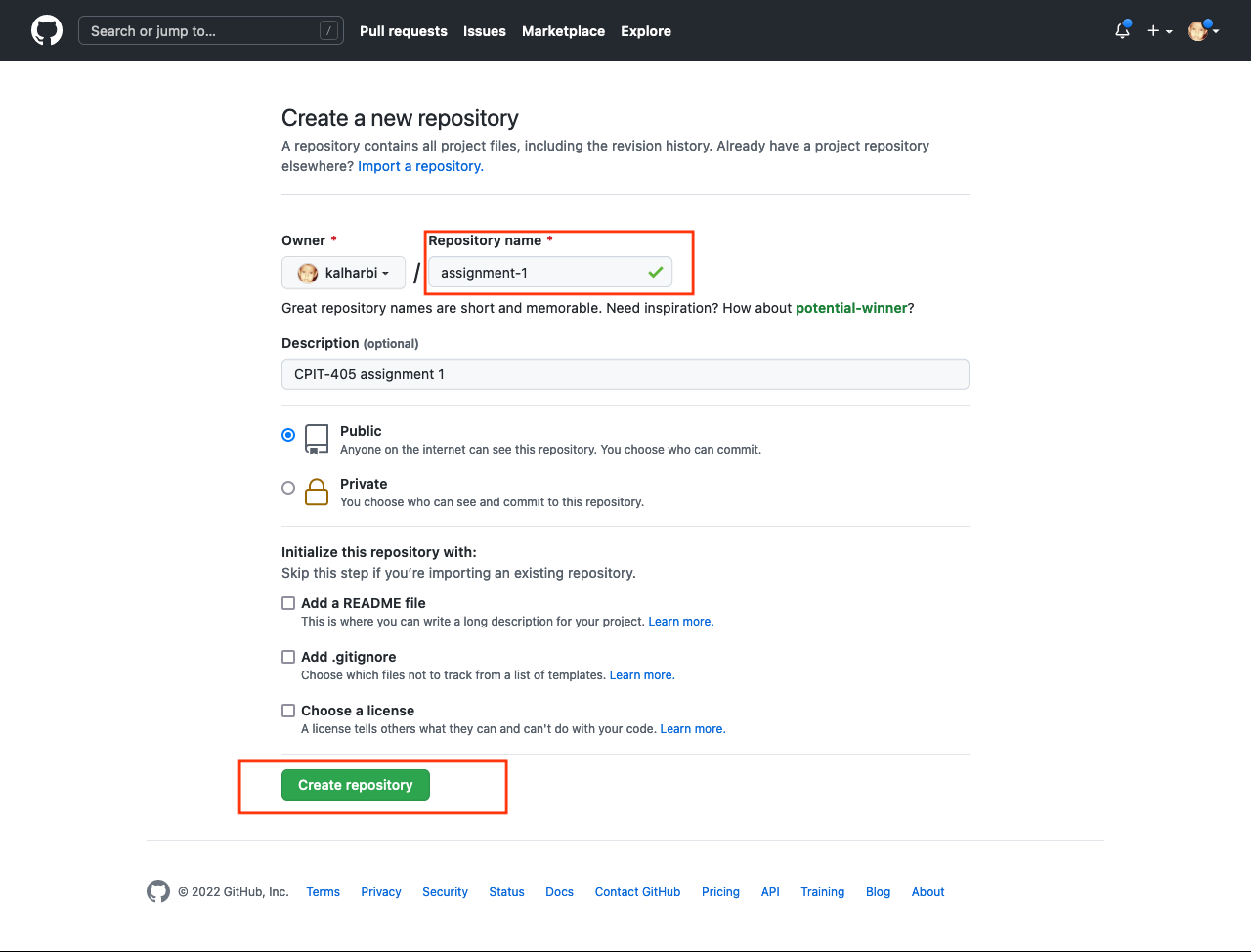This screenshot has height=952, width=1251.
Task: Click the Initialize this repository with text
Action: (x=379, y=552)
